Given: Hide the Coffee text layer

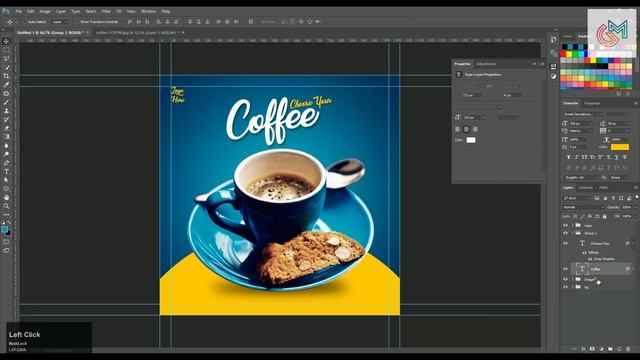Looking at the screenshot, I should [566, 269].
